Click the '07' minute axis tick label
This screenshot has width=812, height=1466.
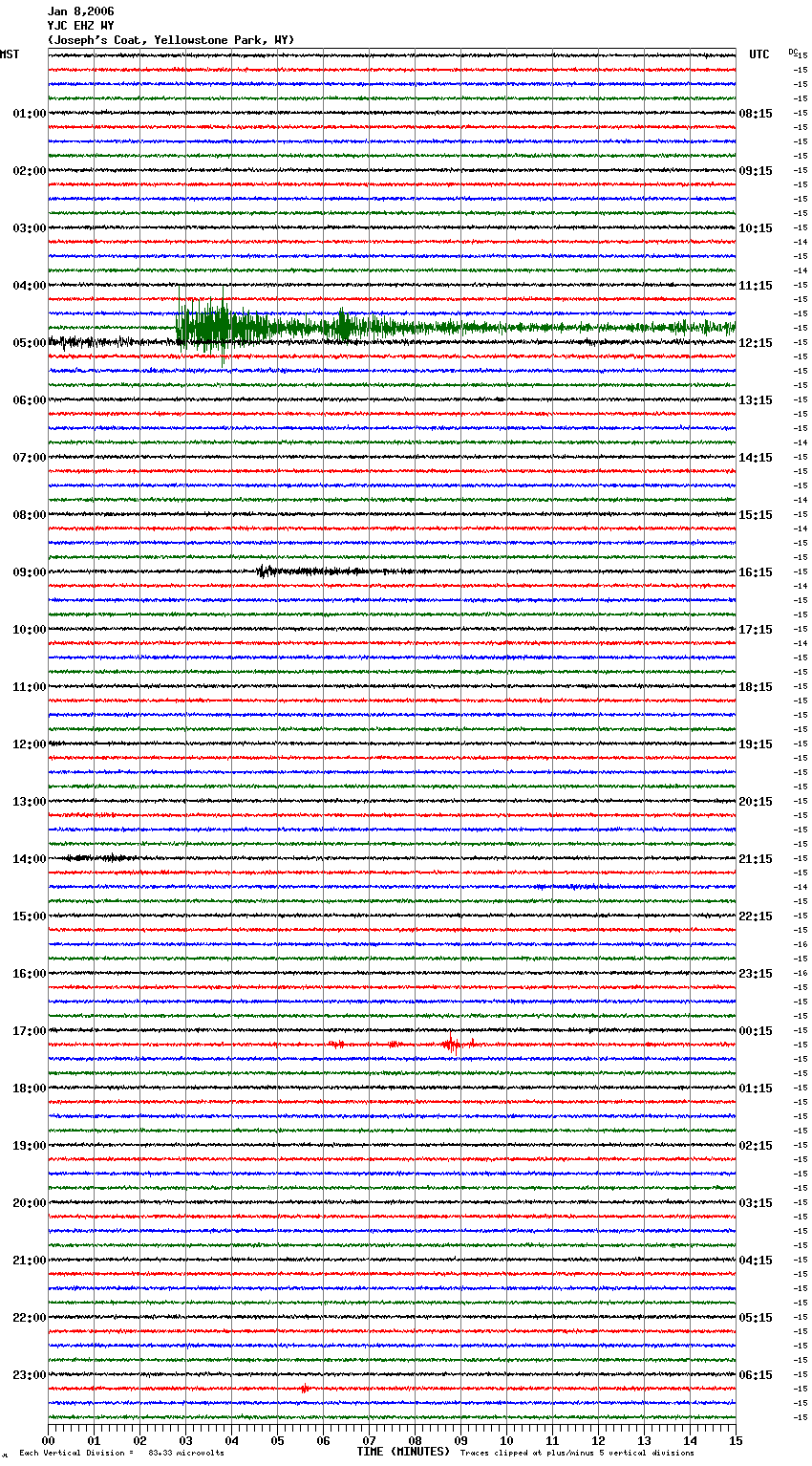[369, 1440]
